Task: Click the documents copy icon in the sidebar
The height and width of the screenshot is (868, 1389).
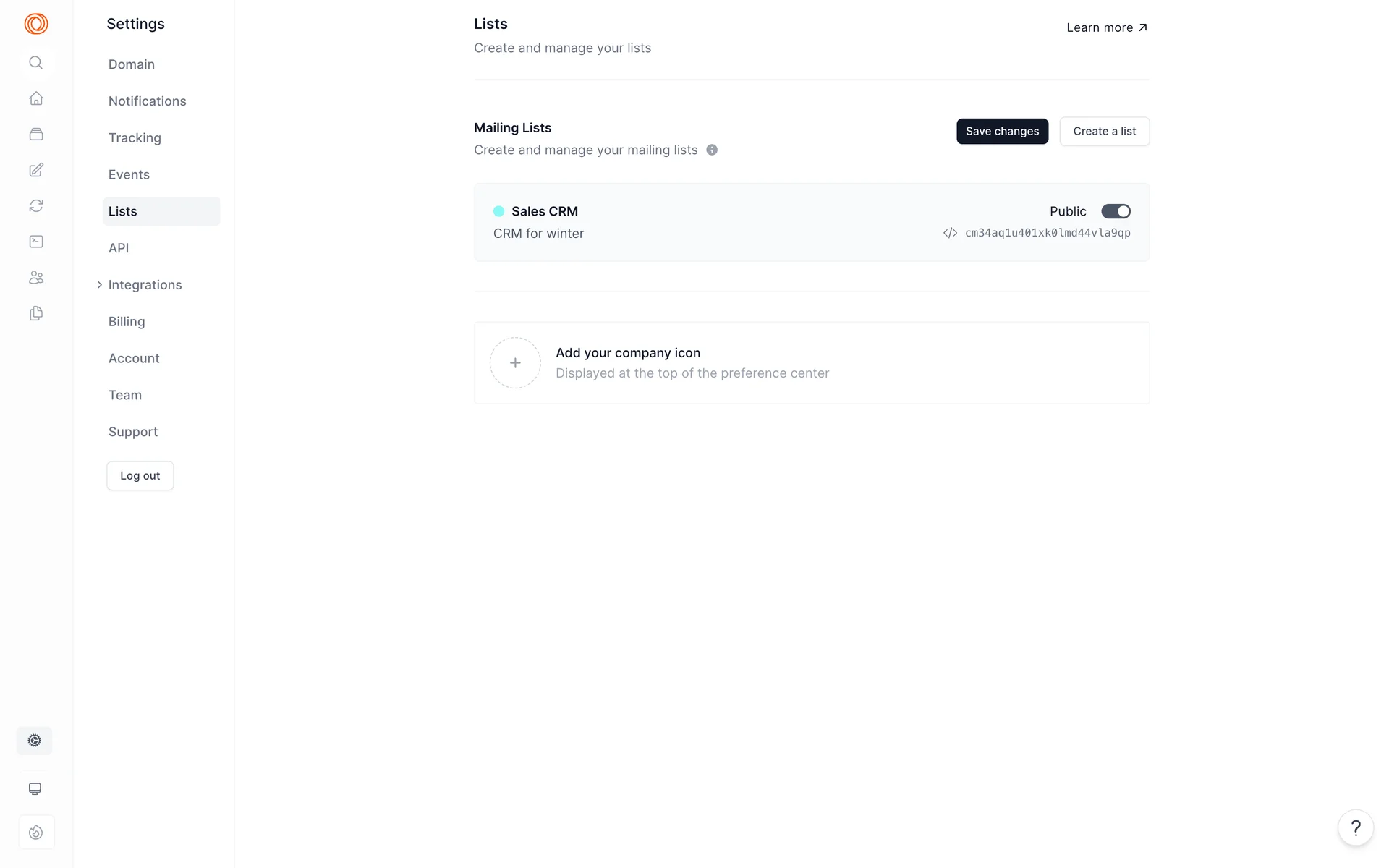Action: tap(35, 313)
